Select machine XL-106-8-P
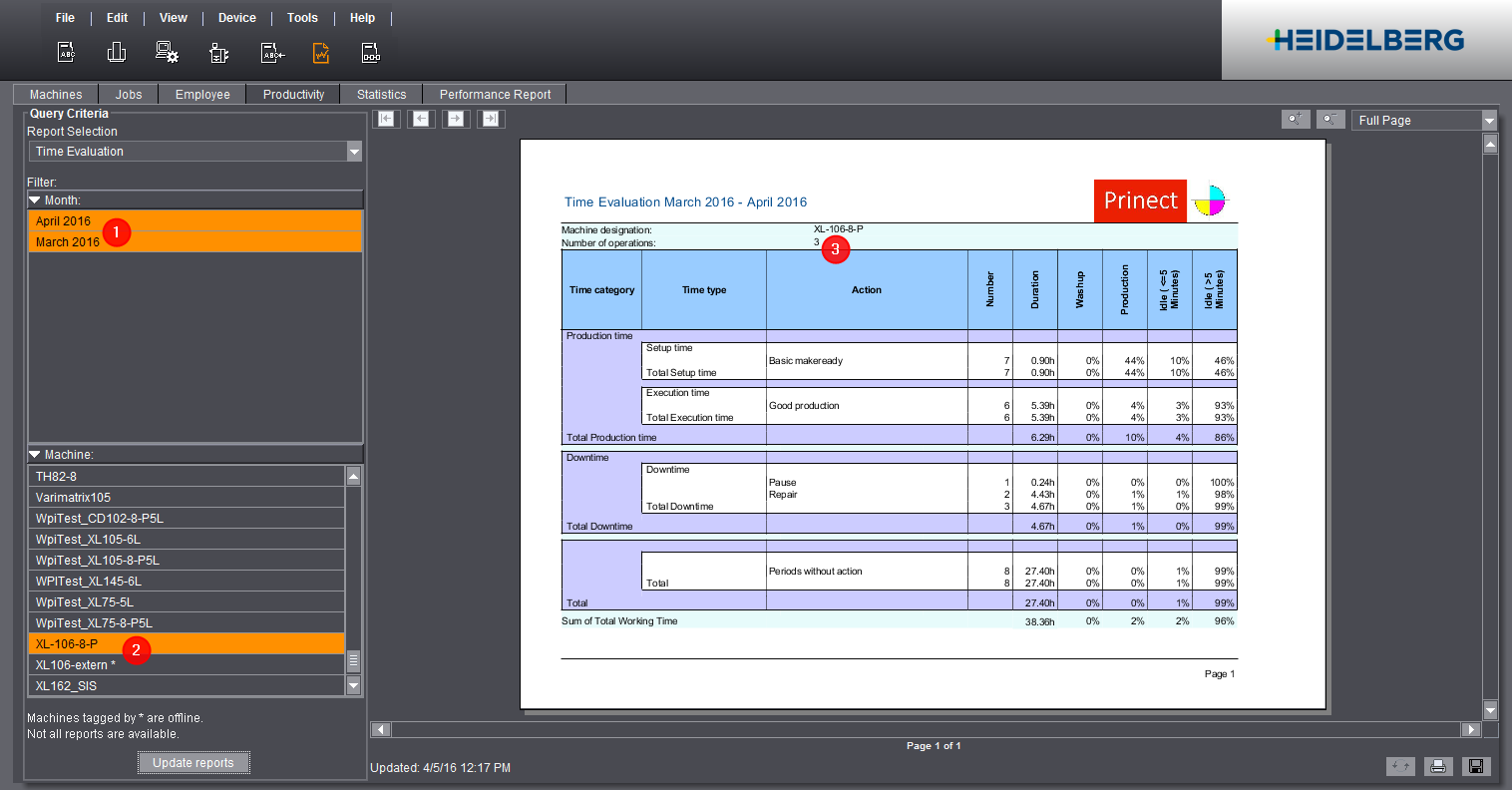The width and height of the screenshot is (1512, 790). 187,644
